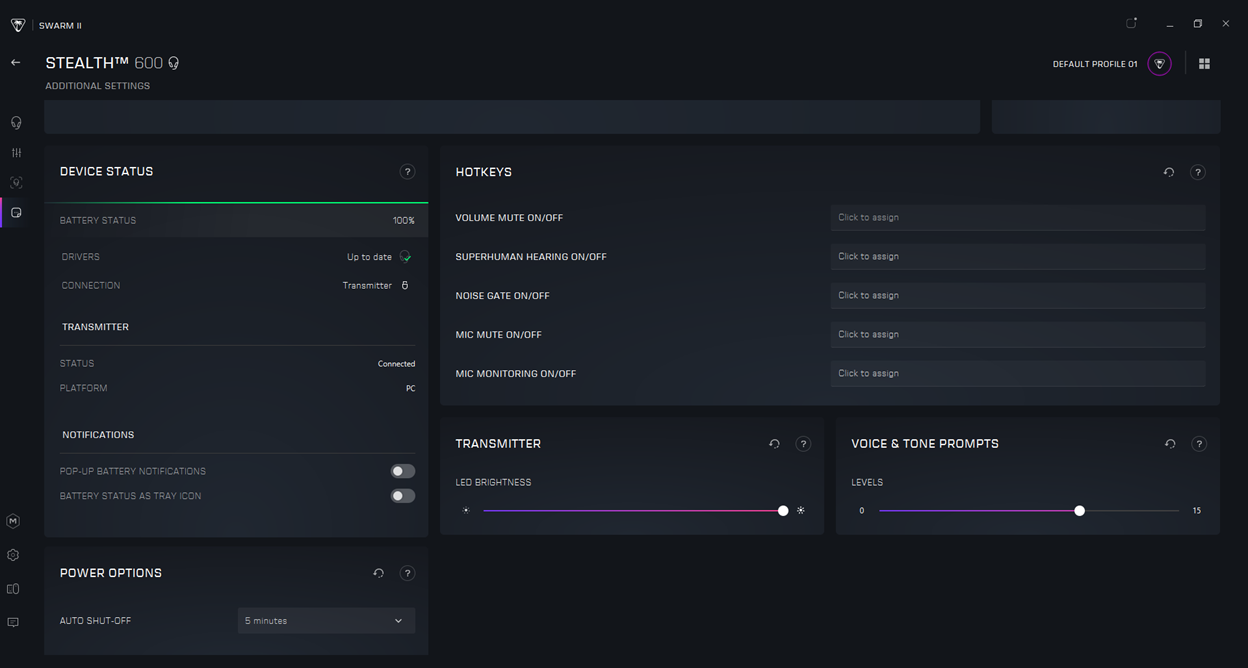Click the Connected status value
This screenshot has width=1248, height=668.
coord(396,364)
